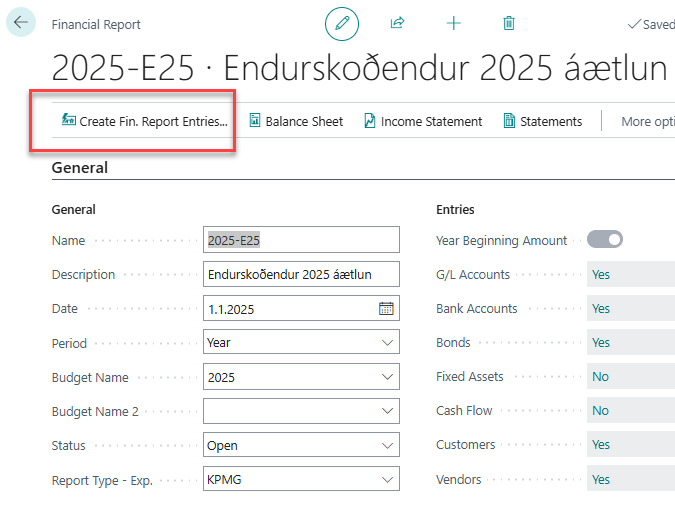The height and width of the screenshot is (515, 675).
Task: Click the Bonds Yes value
Action: tap(601, 342)
